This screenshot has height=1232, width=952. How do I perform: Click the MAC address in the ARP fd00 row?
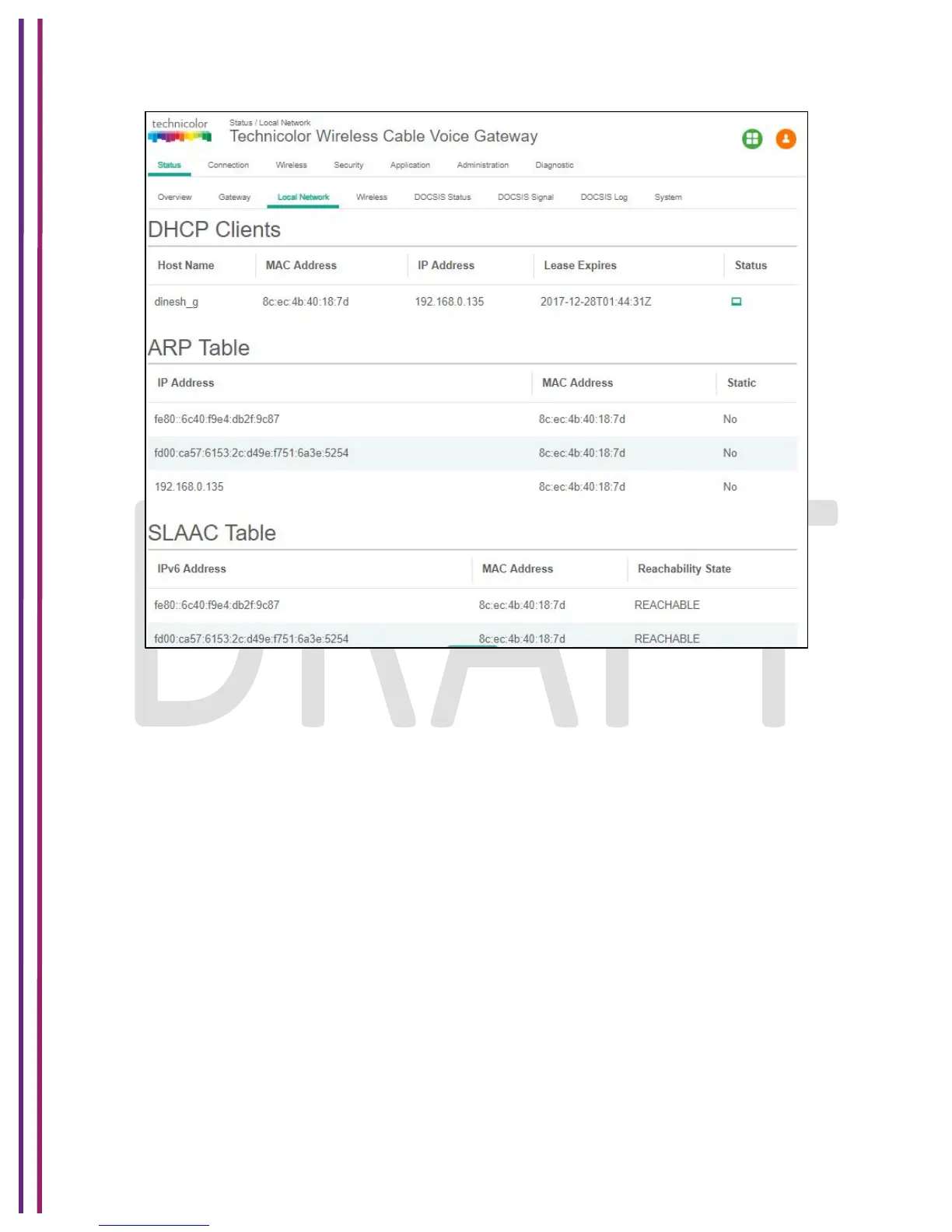click(x=582, y=453)
